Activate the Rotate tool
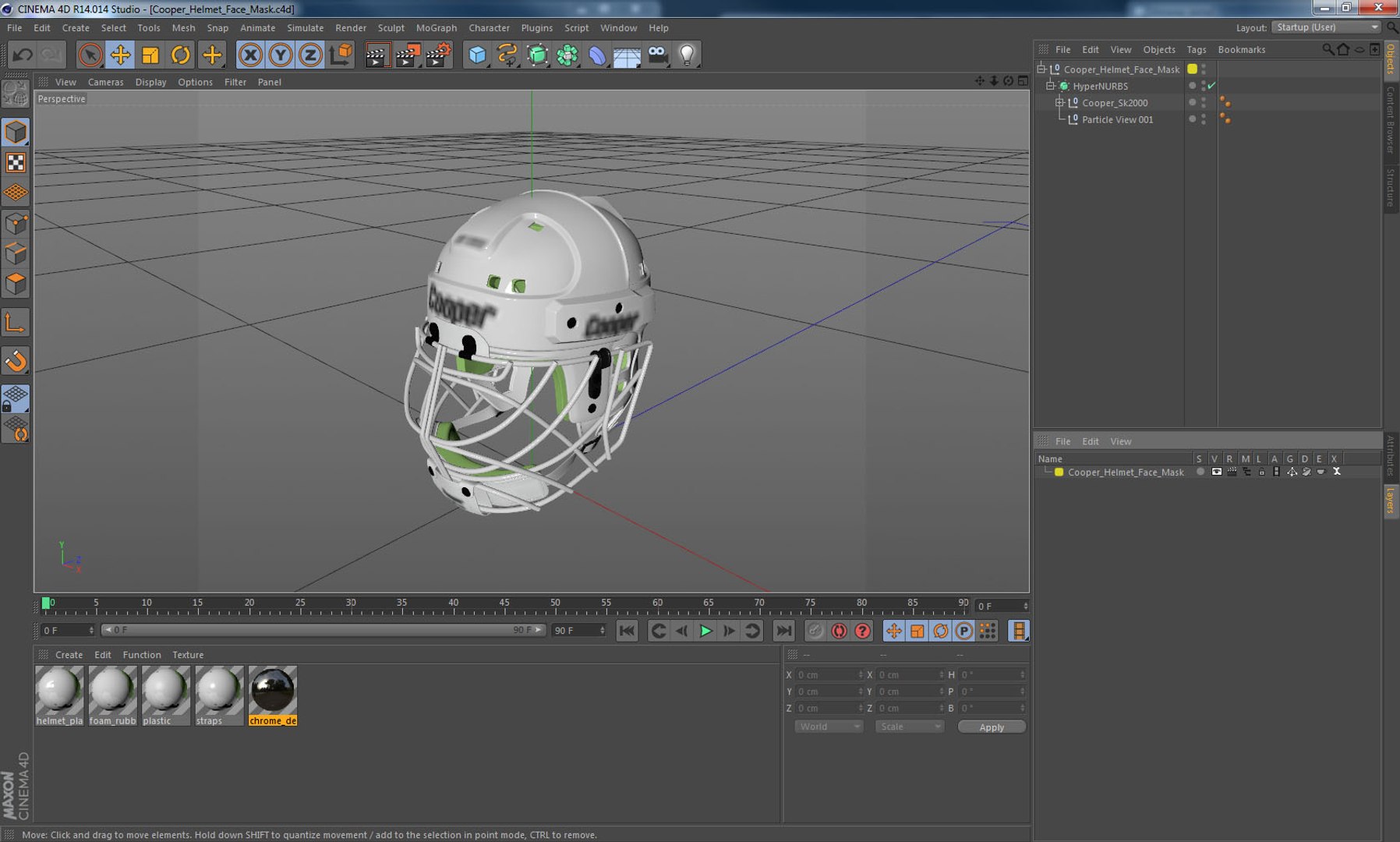 click(x=181, y=55)
